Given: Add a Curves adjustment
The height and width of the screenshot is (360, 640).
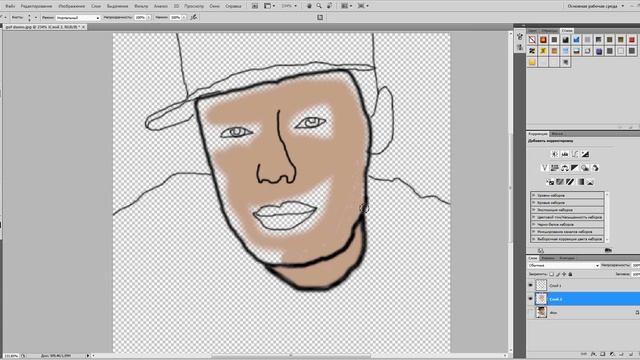Looking at the screenshot, I should tap(575, 154).
